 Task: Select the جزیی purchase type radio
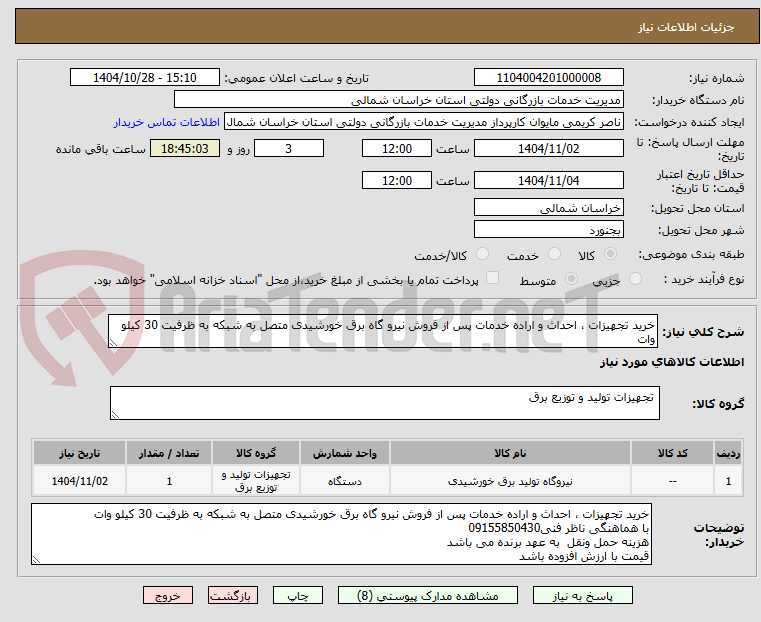point(635,278)
